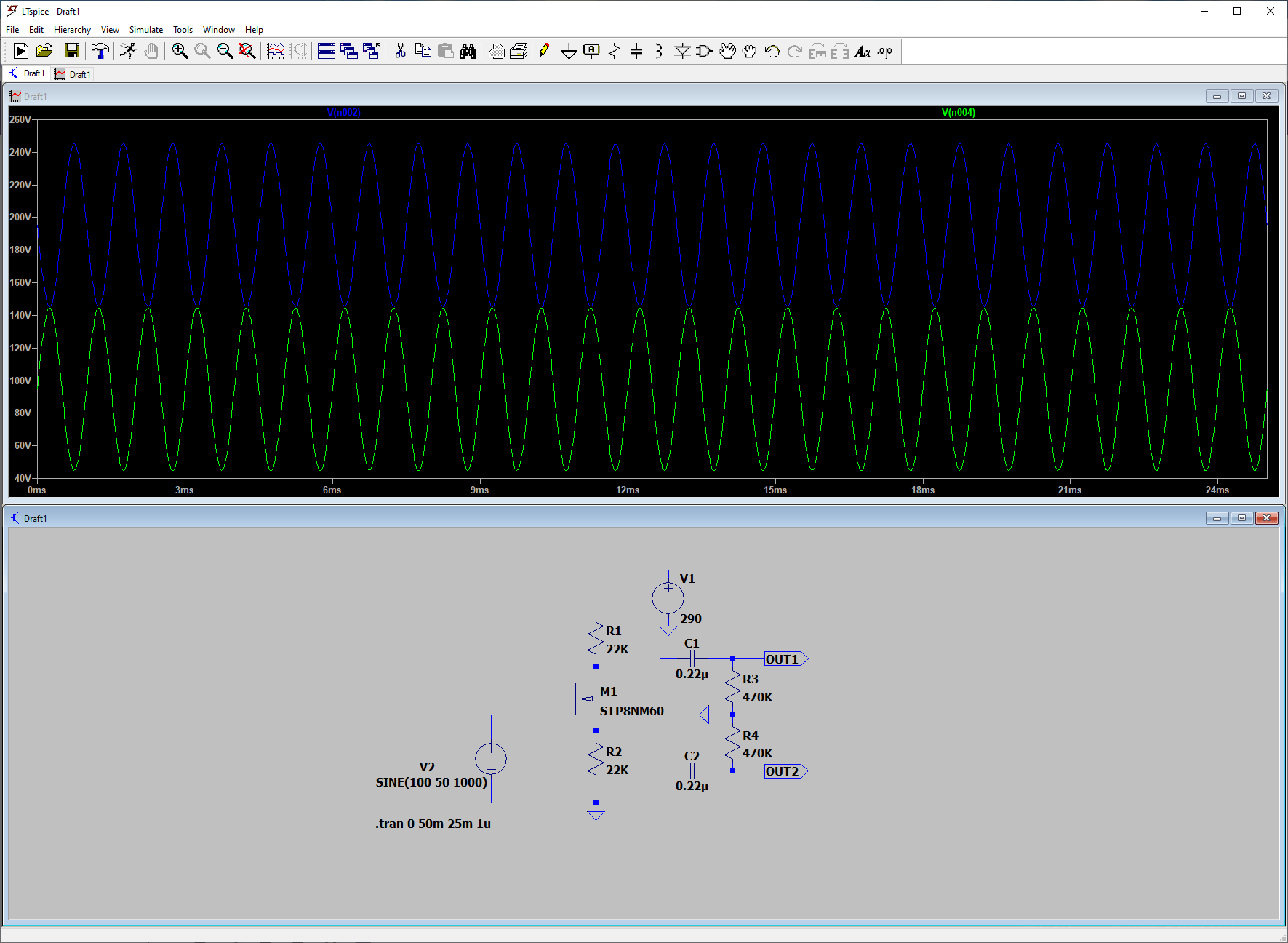Screen dimensions: 1288x943
Task: Place a Ground symbol from the toolbar
Action: [569, 51]
